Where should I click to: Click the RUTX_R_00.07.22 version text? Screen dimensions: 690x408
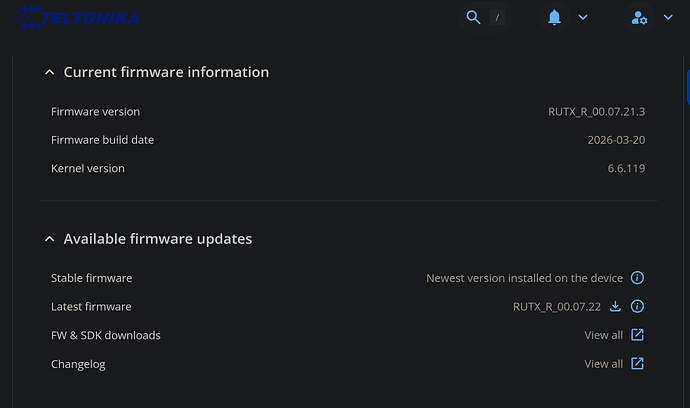click(558, 306)
